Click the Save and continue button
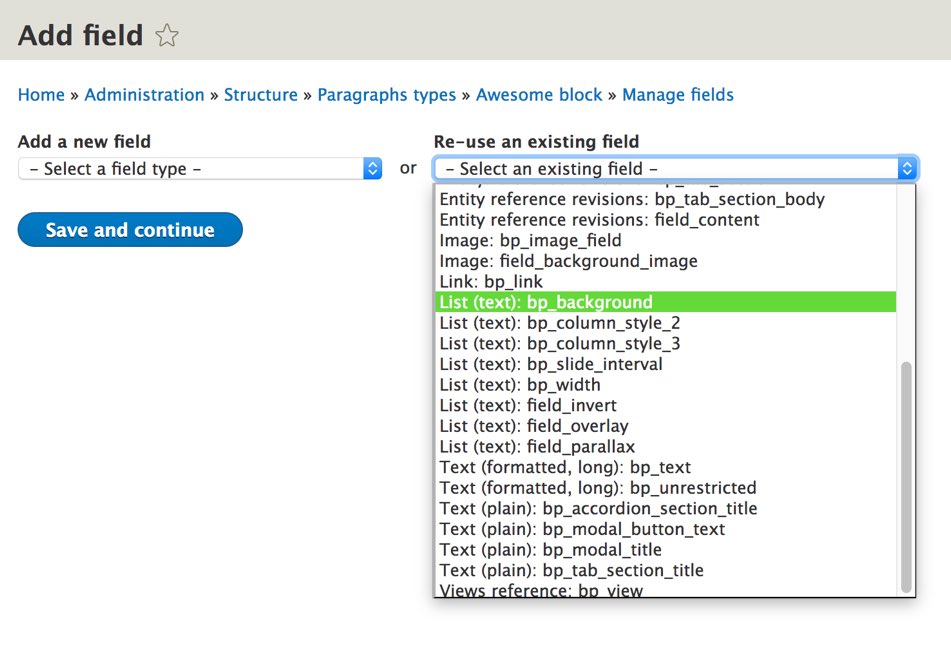 [x=130, y=230]
